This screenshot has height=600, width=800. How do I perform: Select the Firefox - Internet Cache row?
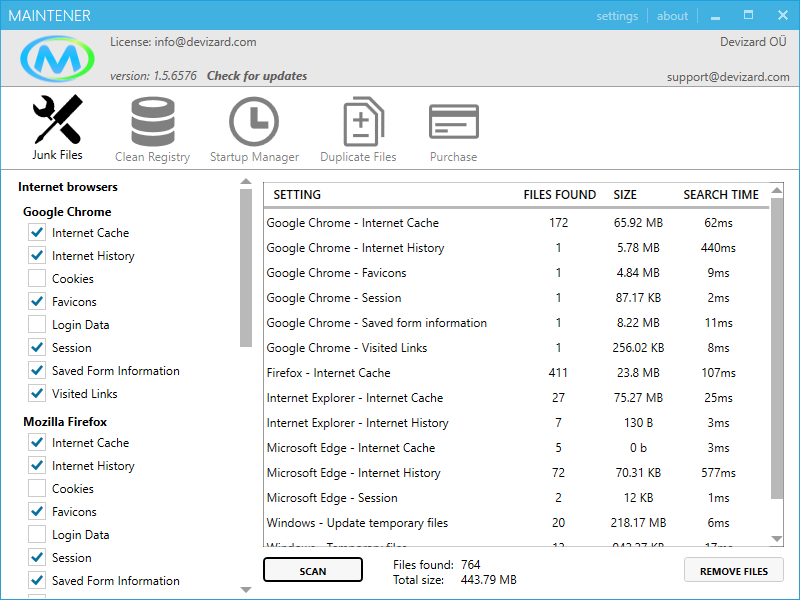click(x=328, y=373)
